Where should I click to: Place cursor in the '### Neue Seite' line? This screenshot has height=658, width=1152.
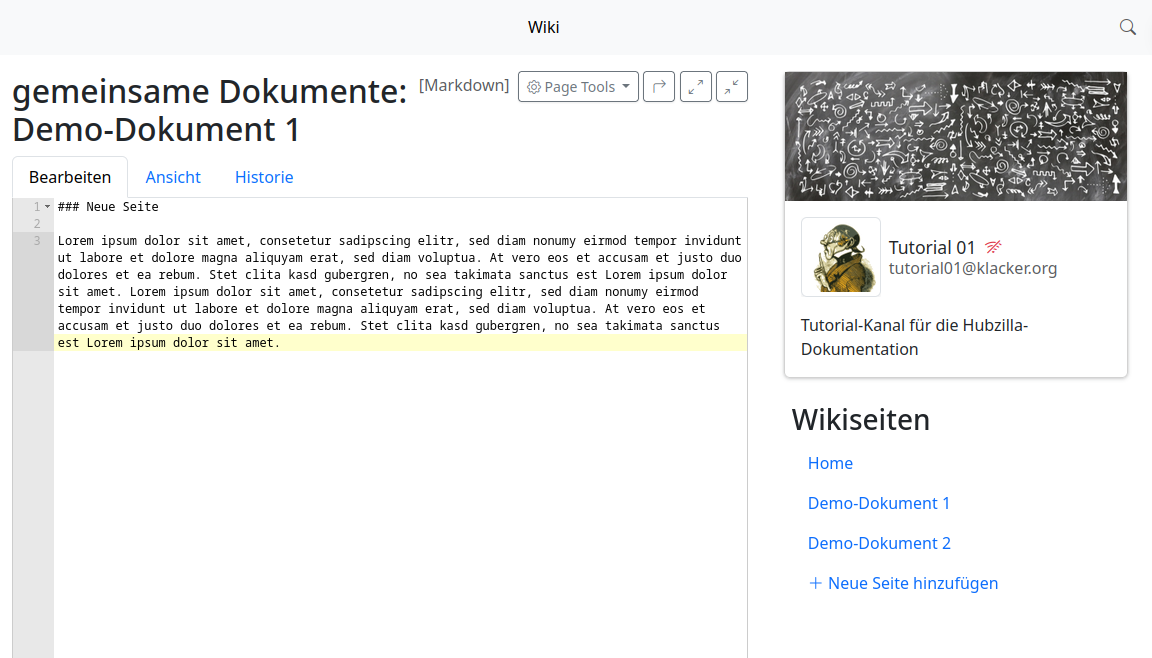(108, 207)
